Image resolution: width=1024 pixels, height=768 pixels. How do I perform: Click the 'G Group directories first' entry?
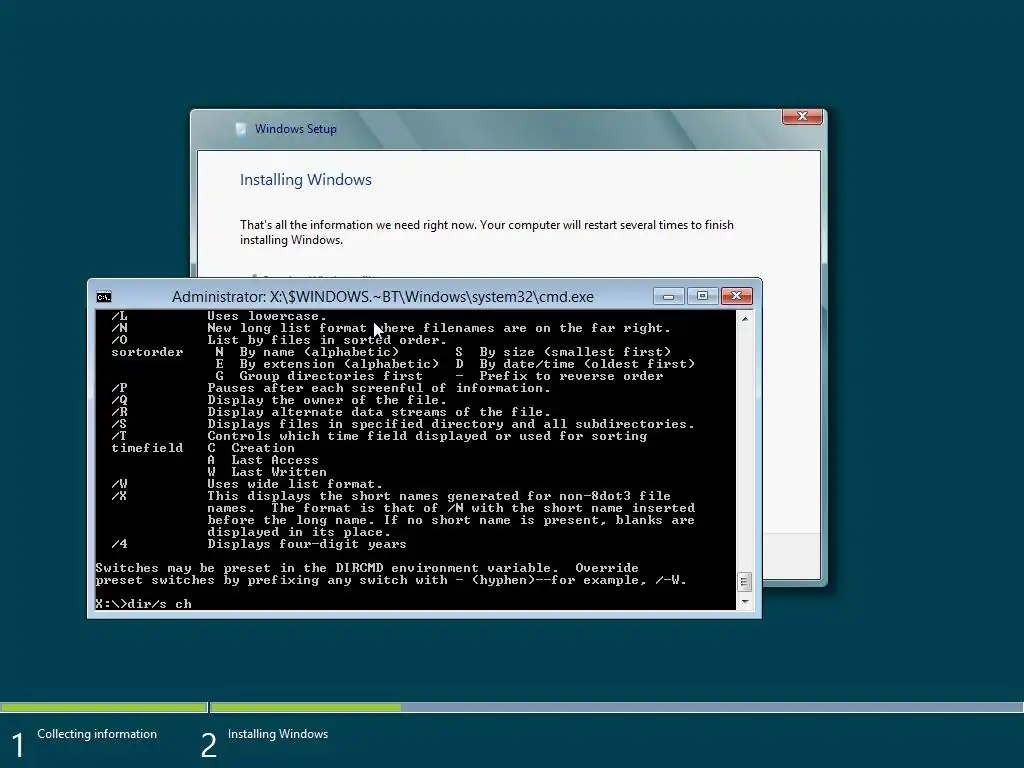click(319, 376)
